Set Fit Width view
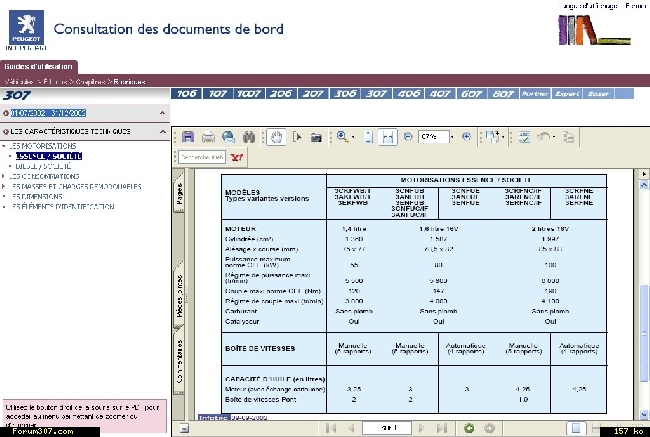 [x=388, y=137]
